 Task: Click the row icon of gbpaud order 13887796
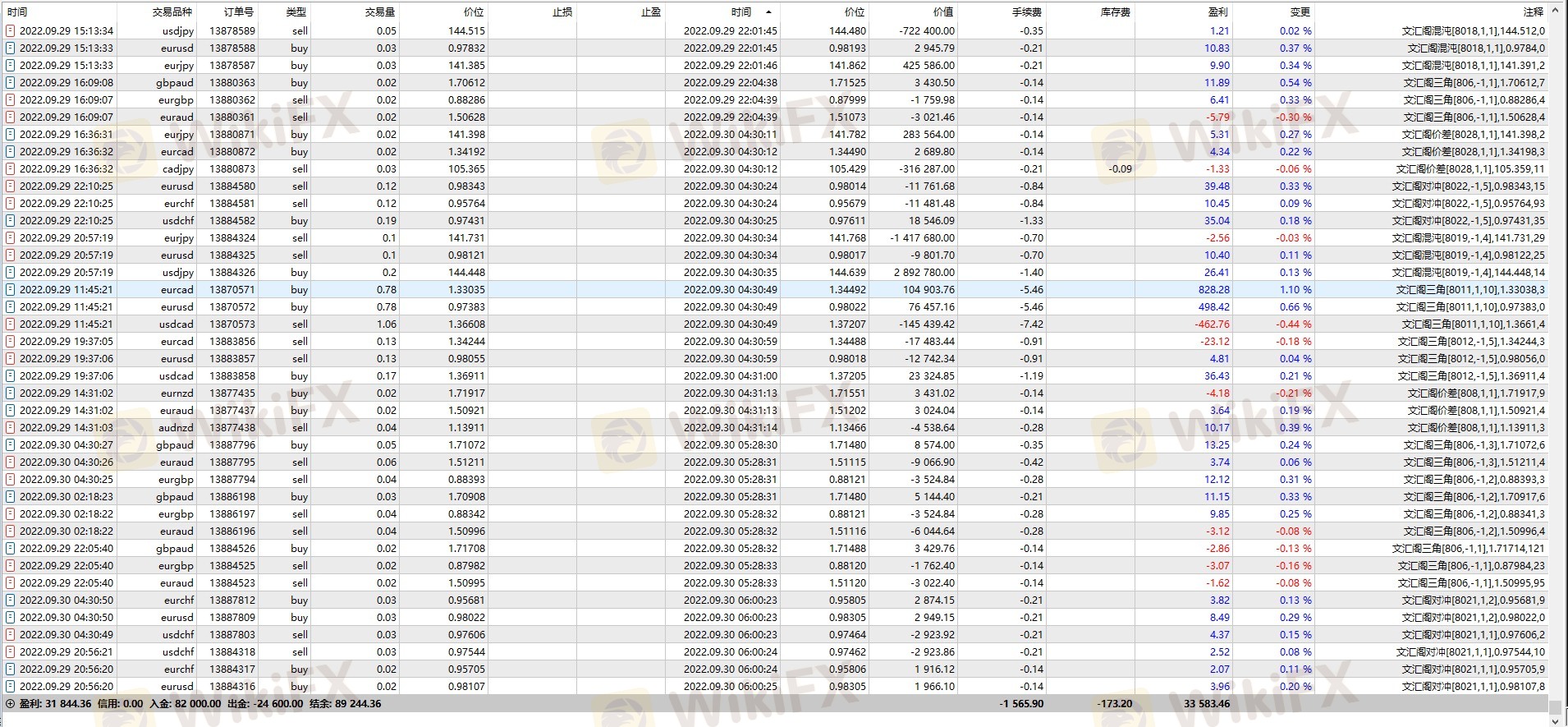10,444
